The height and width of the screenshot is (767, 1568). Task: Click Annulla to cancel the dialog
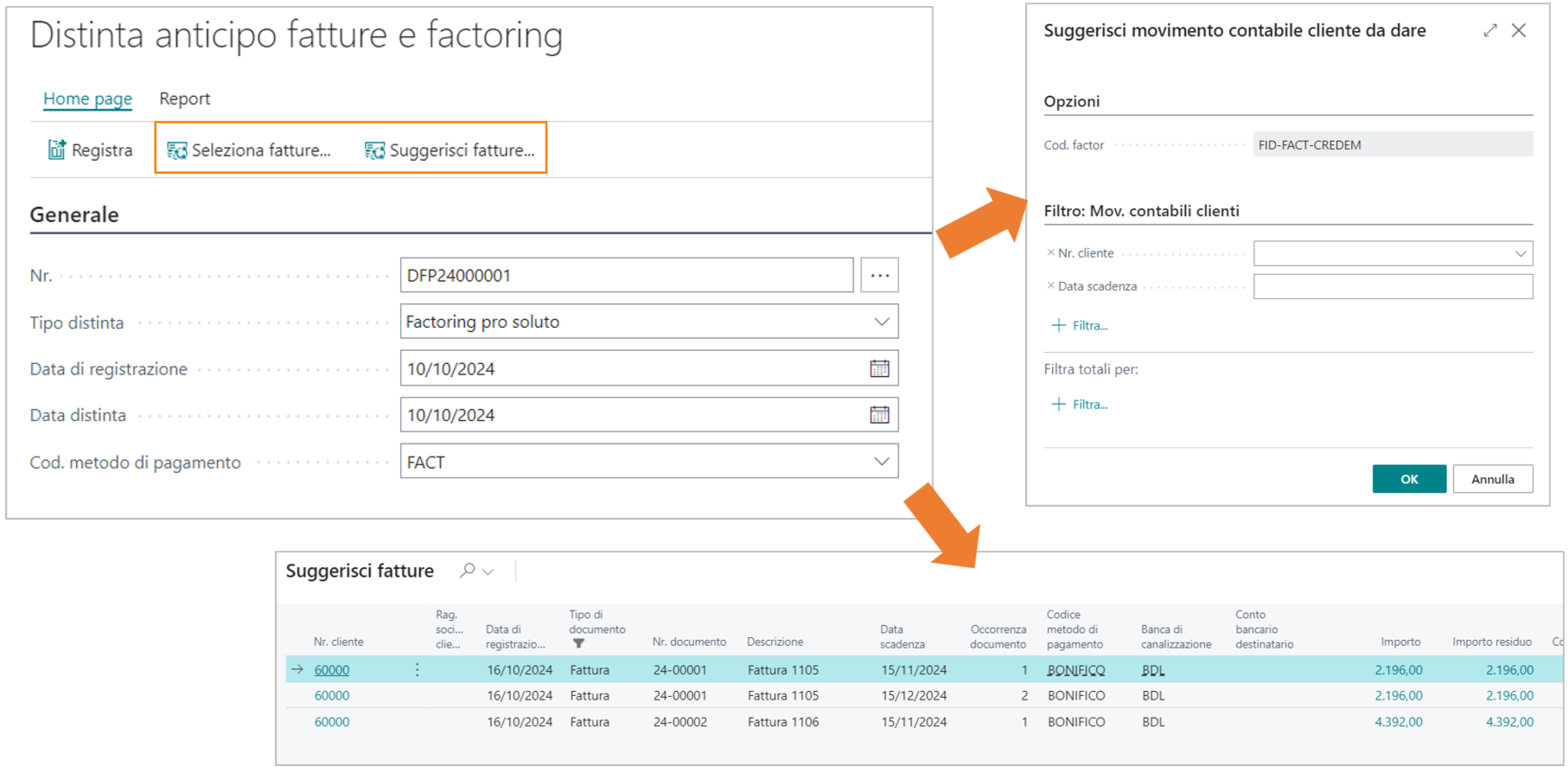tap(1492, 479)
